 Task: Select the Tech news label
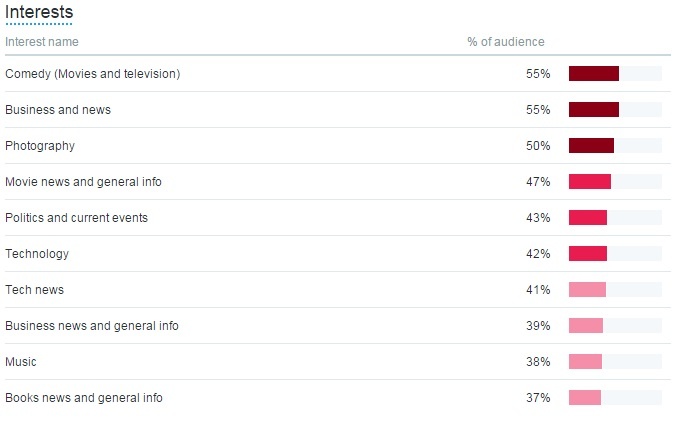[34, 290]
